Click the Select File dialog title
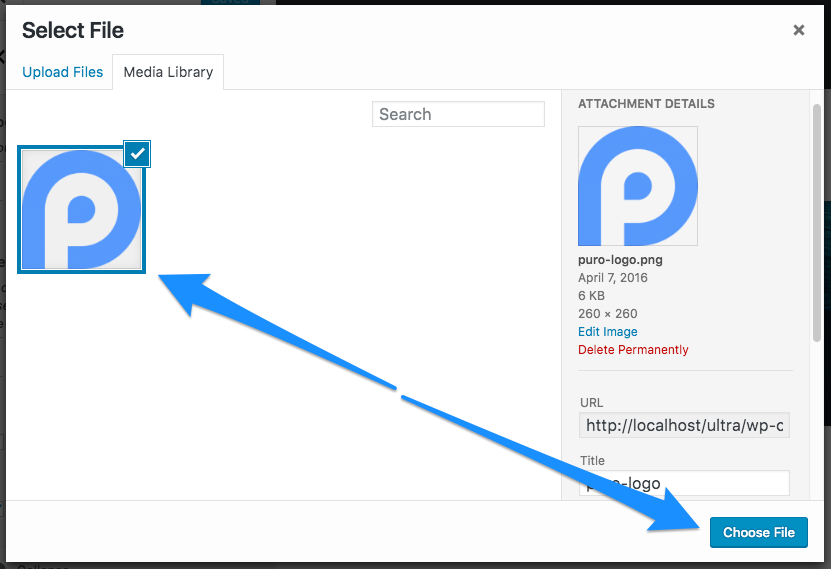Screen dimensions: 831x569 click(73, 31)
